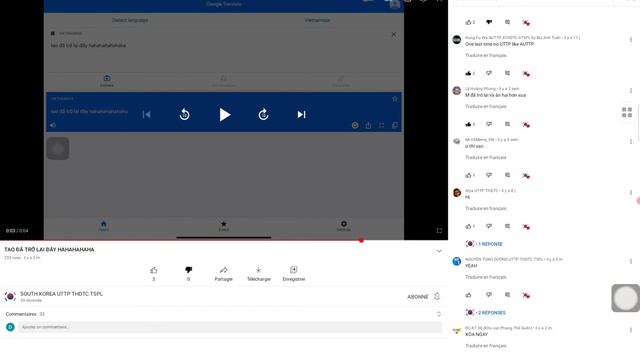Like the 'Hi' comment by Alya
Viewport: 640px width, 360px height.
pyautogui.click(x=468, y=226)
